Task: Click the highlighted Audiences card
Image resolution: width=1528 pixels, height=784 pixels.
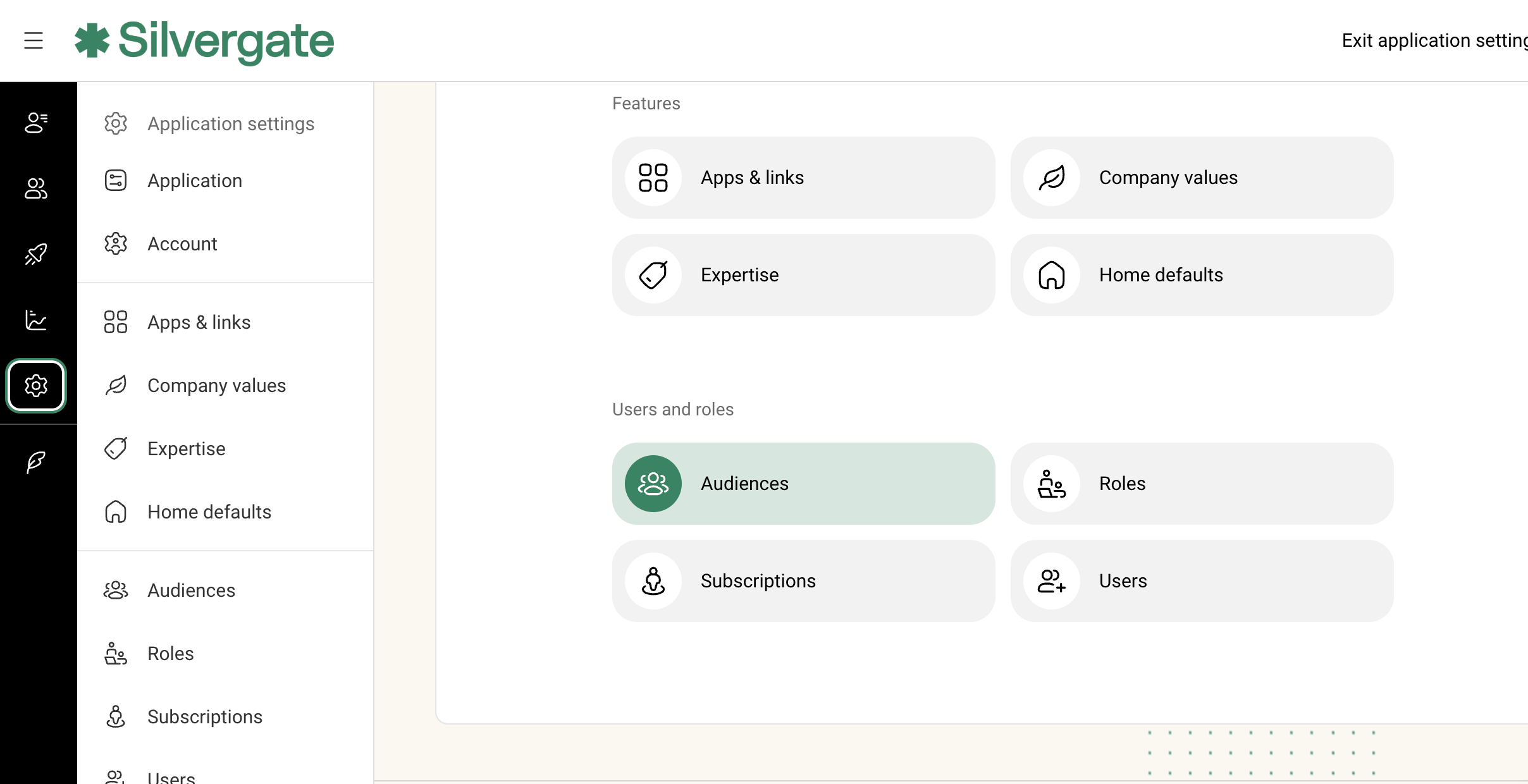Action: pyautogui.click(x=803, y=484)
